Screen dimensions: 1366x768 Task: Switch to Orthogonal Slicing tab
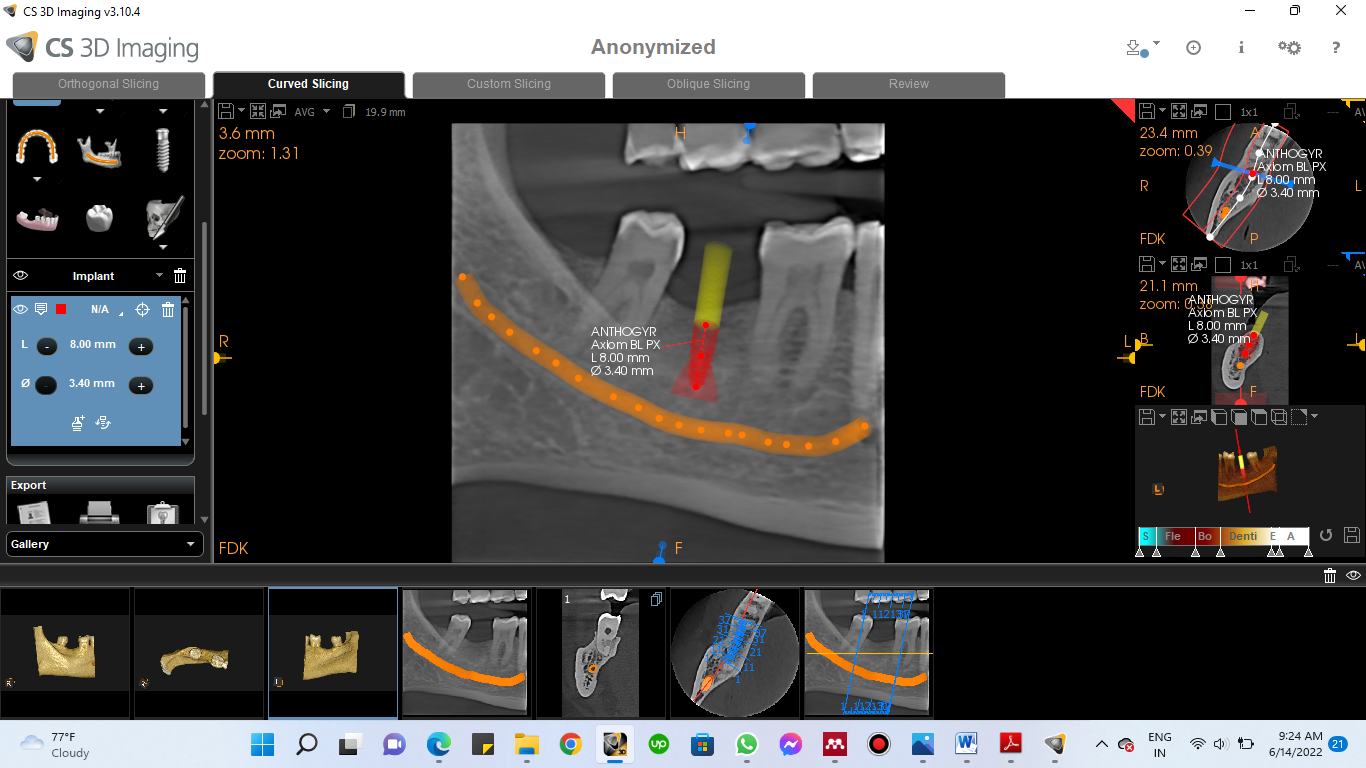pyautogui.click(x=108, y=85)
